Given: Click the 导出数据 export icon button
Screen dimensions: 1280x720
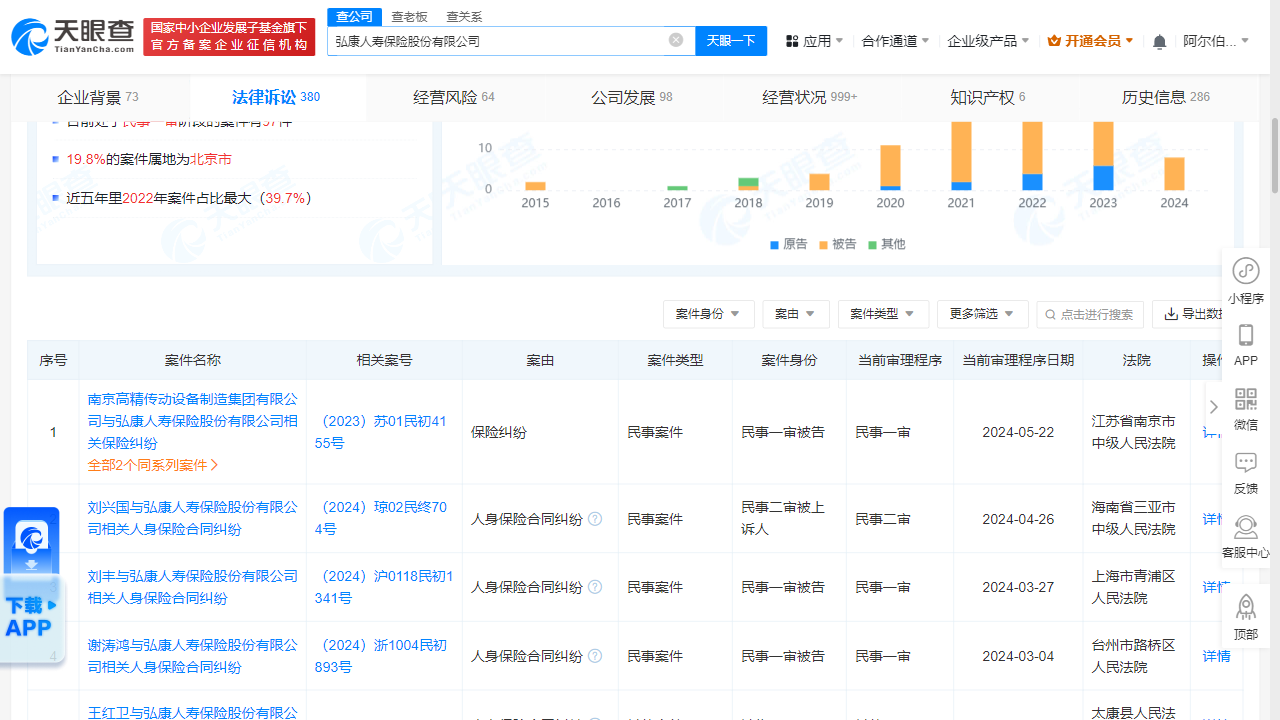Looking at the screenshot, I should (1190, 314).
